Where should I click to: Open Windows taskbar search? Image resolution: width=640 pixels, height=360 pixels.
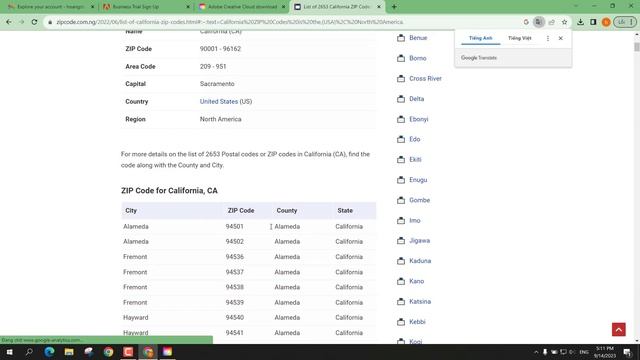pyautogui.click(x=29, y=352)
